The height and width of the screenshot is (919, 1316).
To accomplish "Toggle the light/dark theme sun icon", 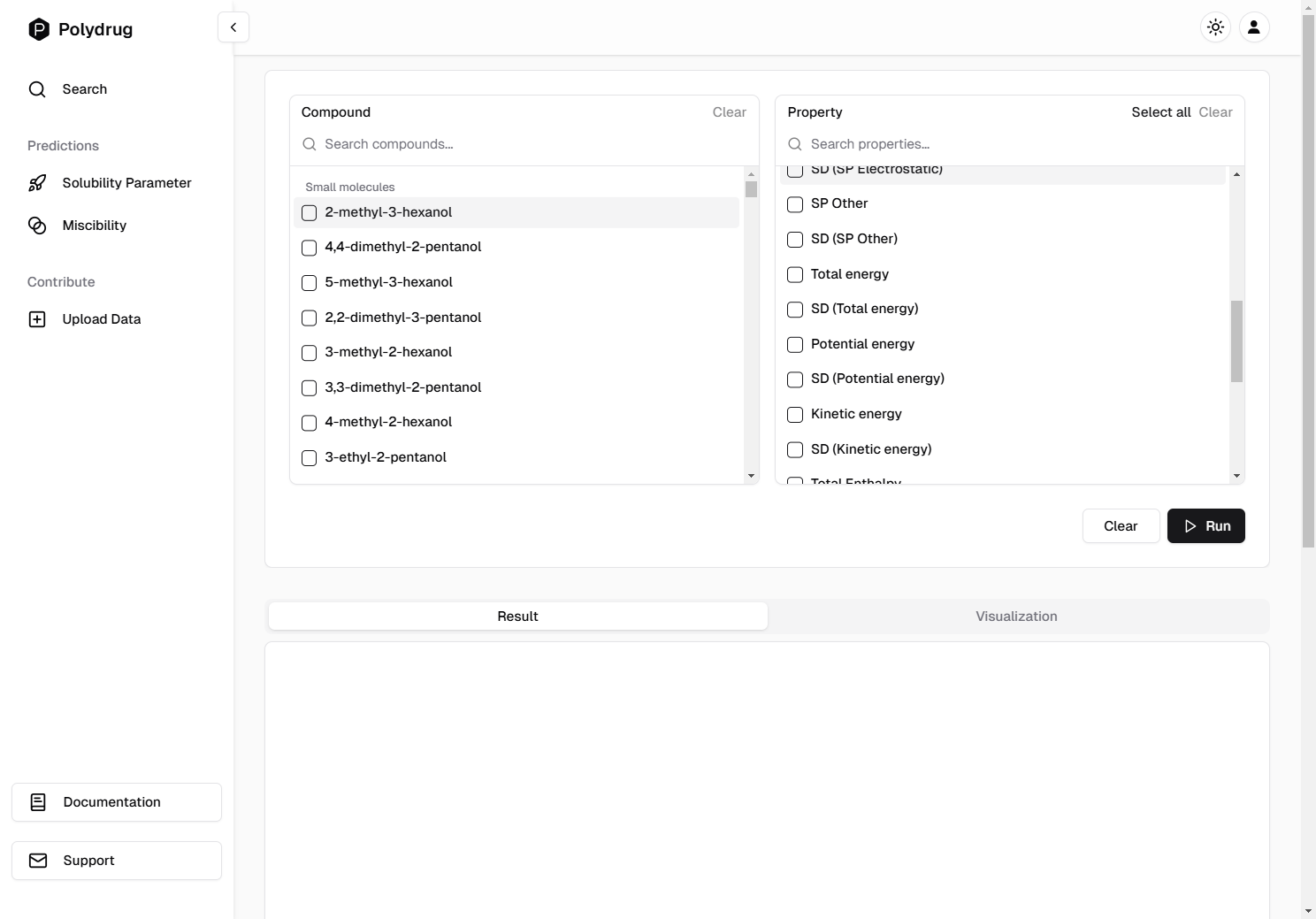I will click(x=1215, y=27).
